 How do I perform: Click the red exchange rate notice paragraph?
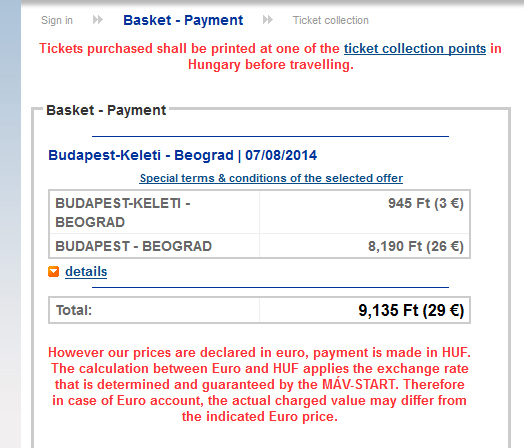click(x=259, y=385)
